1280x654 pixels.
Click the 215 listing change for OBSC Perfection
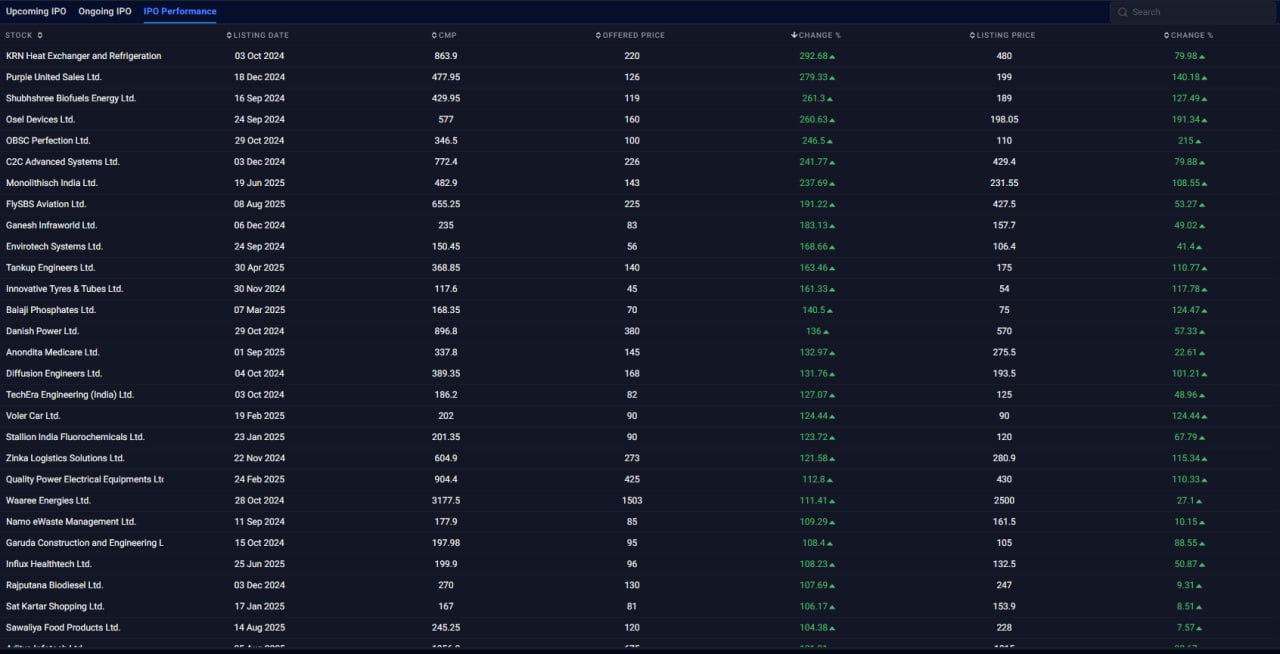point(1186,141)
